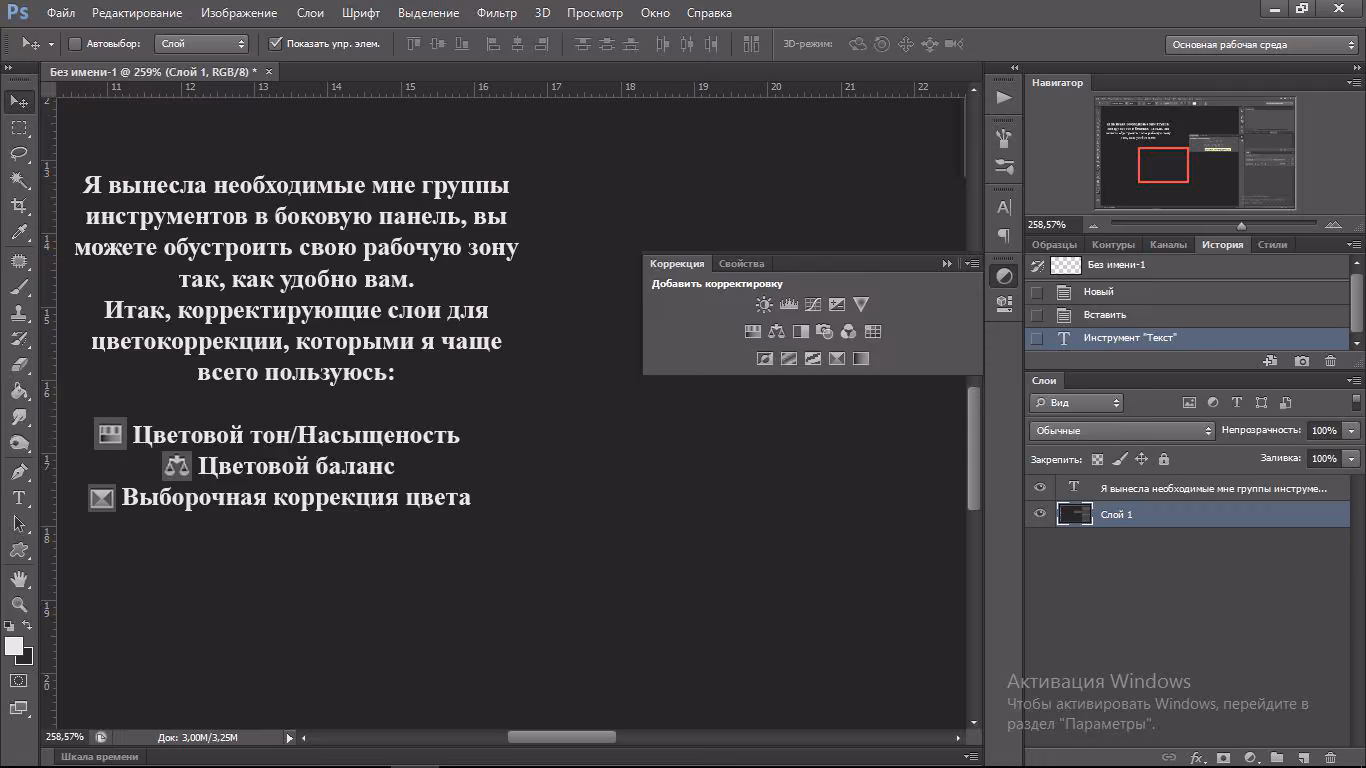Switch to the Каналы tab
The image size is (1366, 768).
pyautogui.click(x=1168, y=245)
